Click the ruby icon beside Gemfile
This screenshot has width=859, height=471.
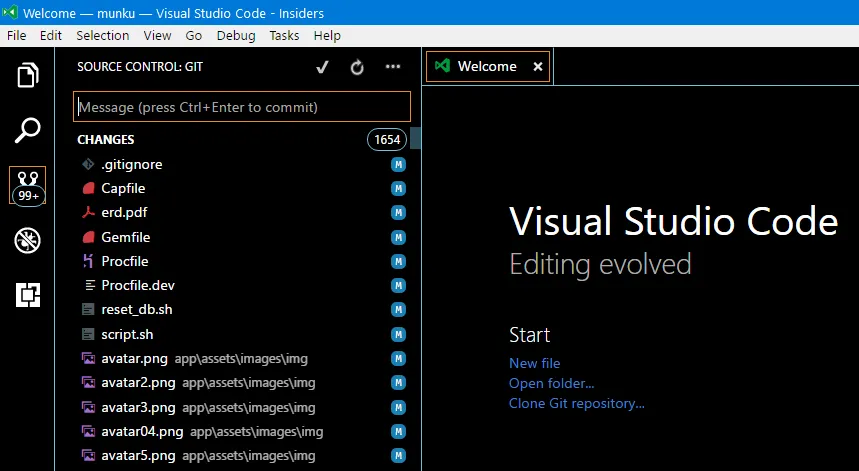click(88, 237)
